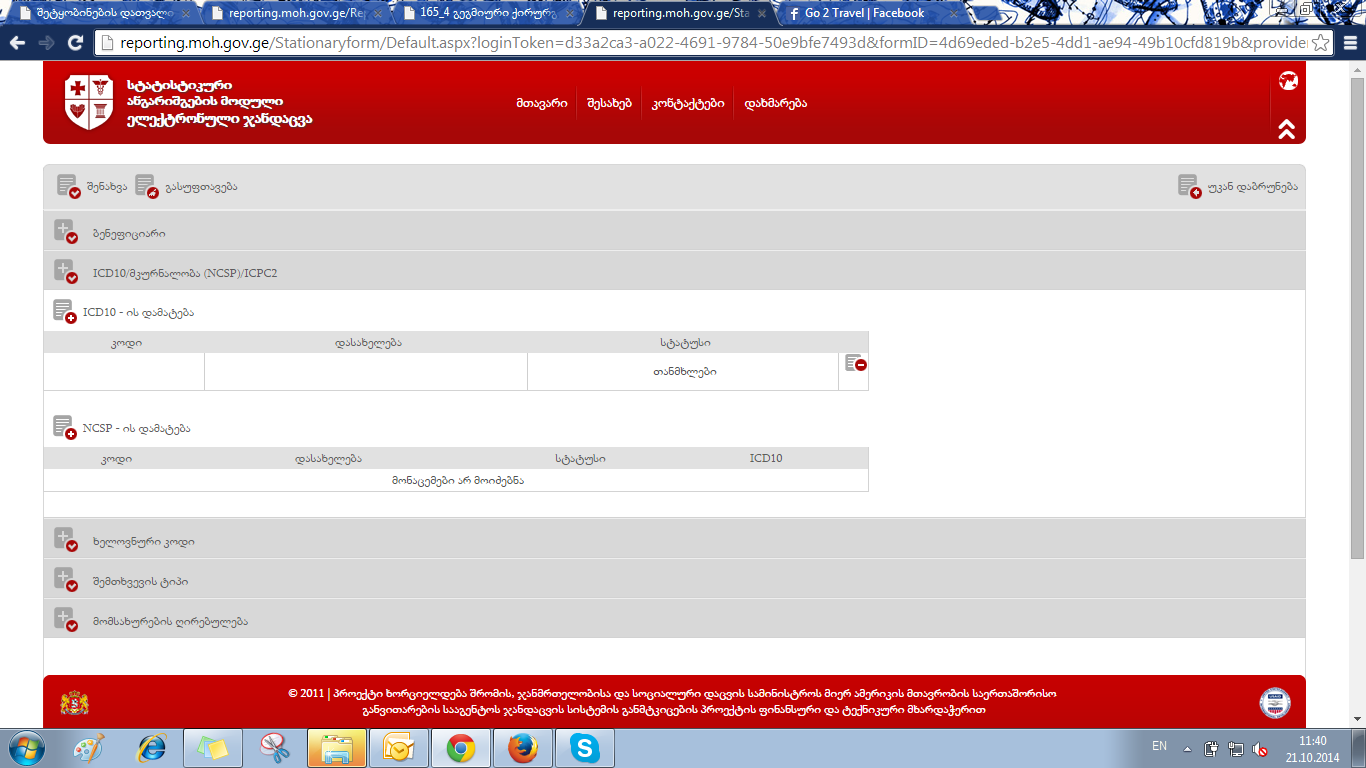Click the დახმარება help link

775,103
